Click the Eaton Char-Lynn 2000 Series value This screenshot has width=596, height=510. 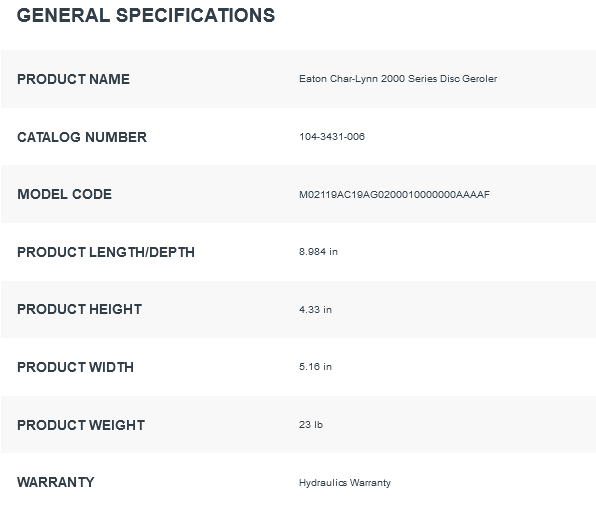pos(398,79)
